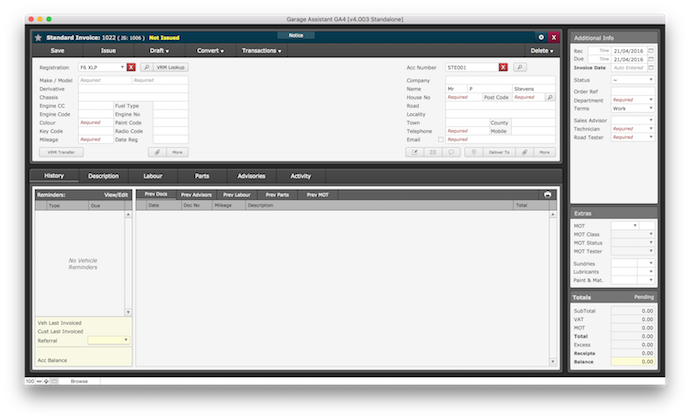Click the Order Ref input field
The image size is (690, 420).
(634, 91)
